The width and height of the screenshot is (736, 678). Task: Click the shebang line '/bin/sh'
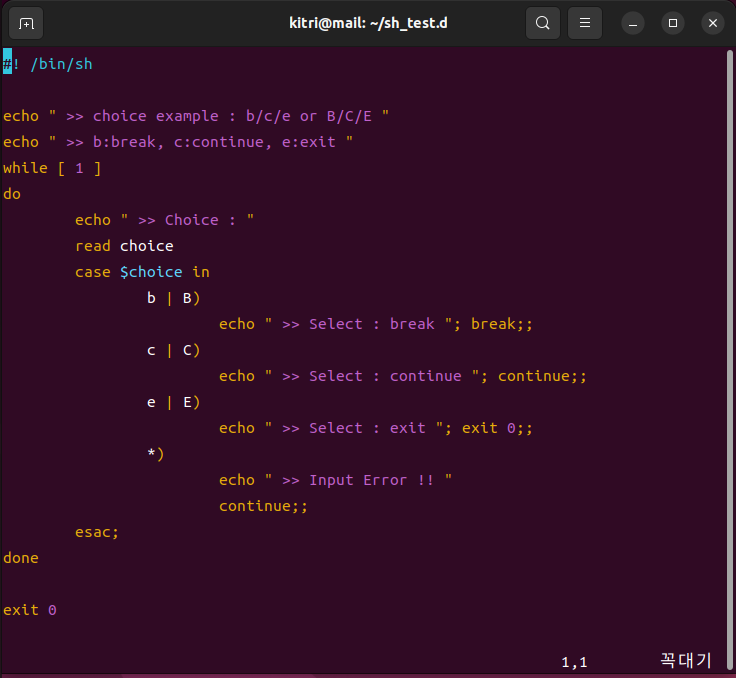61,64
